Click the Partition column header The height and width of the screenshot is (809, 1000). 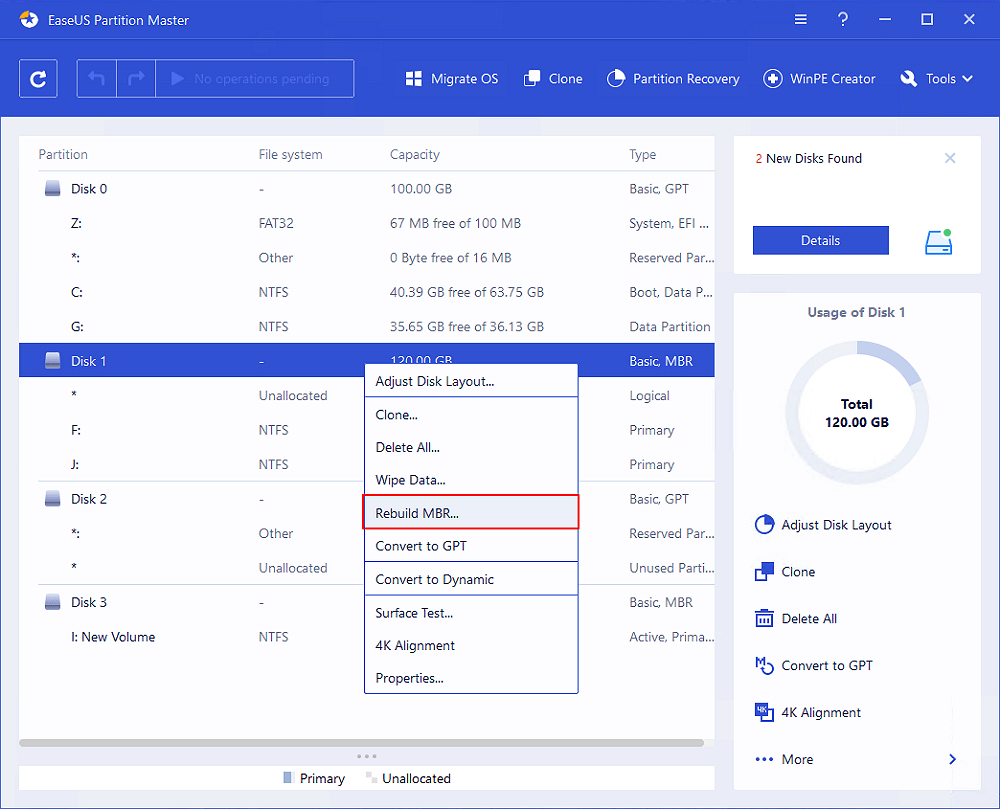pos(62,154)
